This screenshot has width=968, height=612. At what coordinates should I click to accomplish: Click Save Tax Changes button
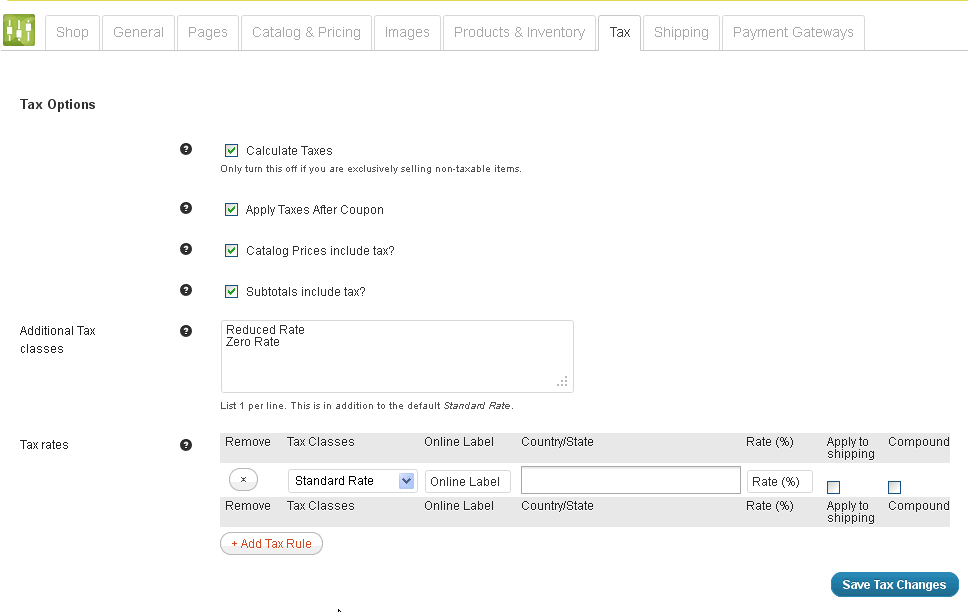[894, 585]
